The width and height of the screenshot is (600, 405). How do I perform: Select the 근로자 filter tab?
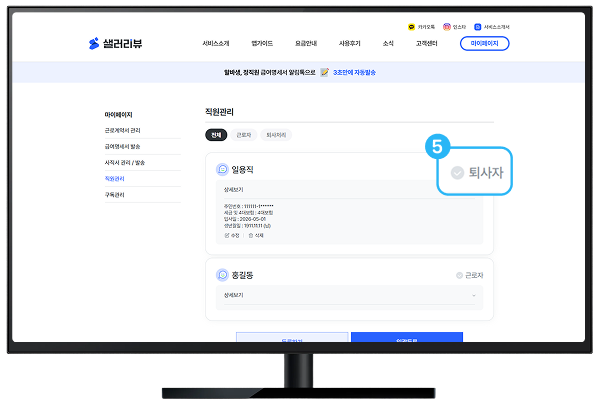244,135
